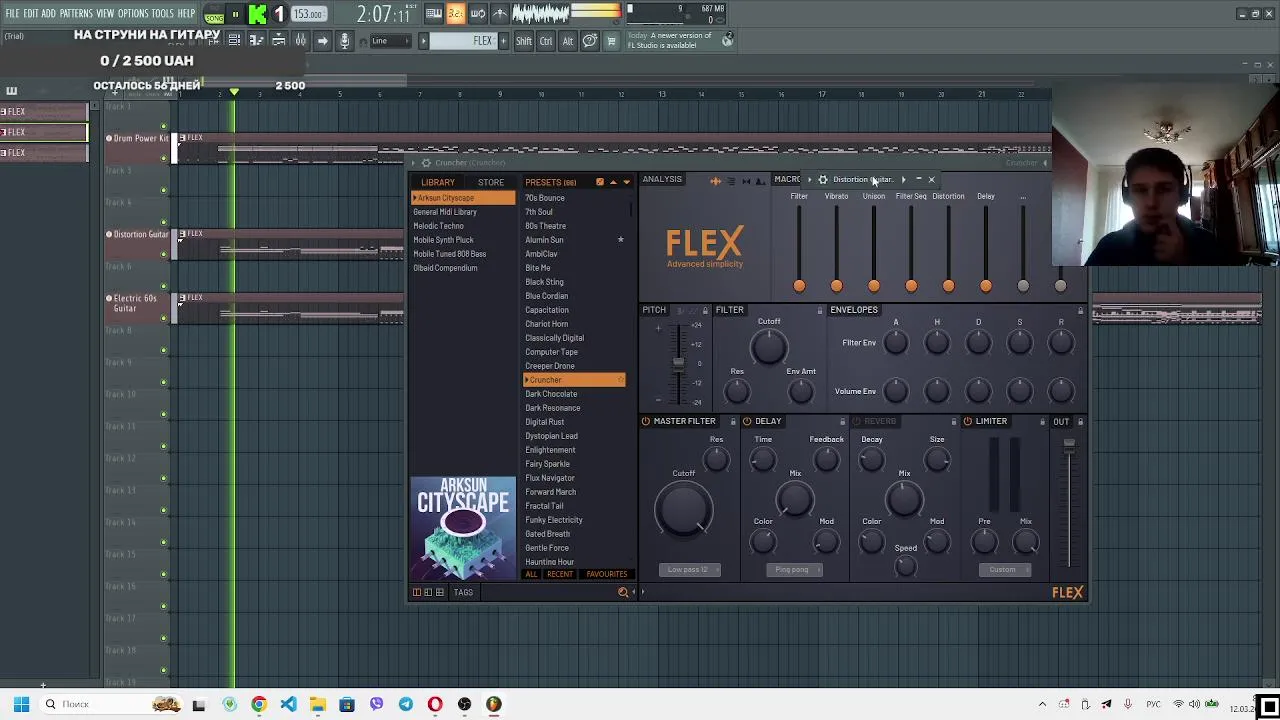Choose the Funky Electricity preset
The width and height of the screenshot is (1280, 720).
point(554,520)
